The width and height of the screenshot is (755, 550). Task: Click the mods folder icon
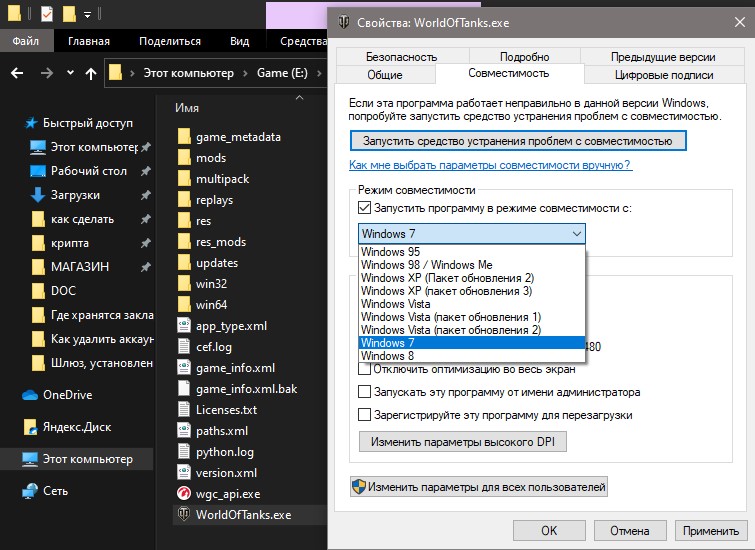[x=184, y=157]
